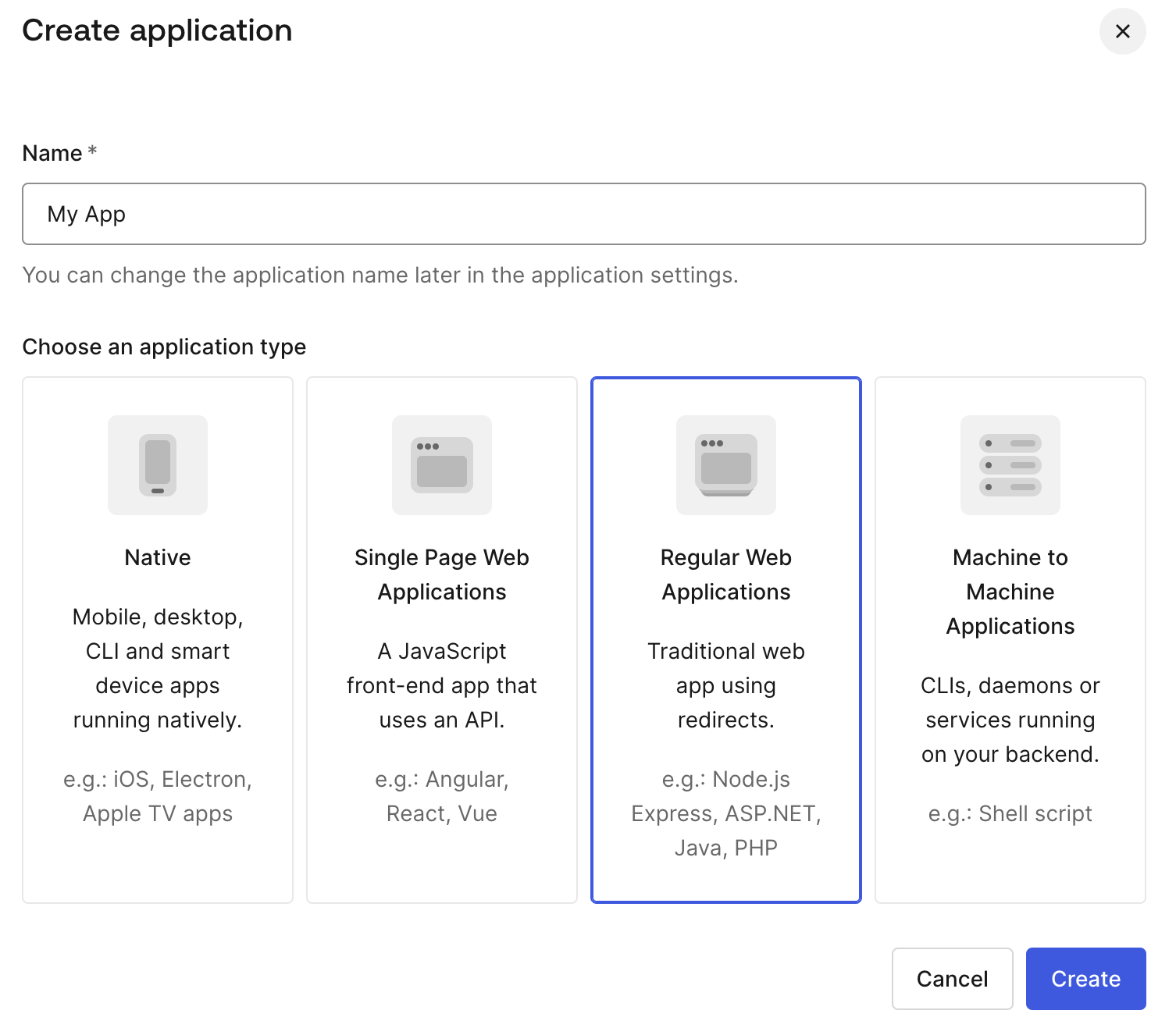This screenshot has height=1035, width=1176.
Task: Click 'CLIs, daemons or services running' text
Action: coord(1010,720)
